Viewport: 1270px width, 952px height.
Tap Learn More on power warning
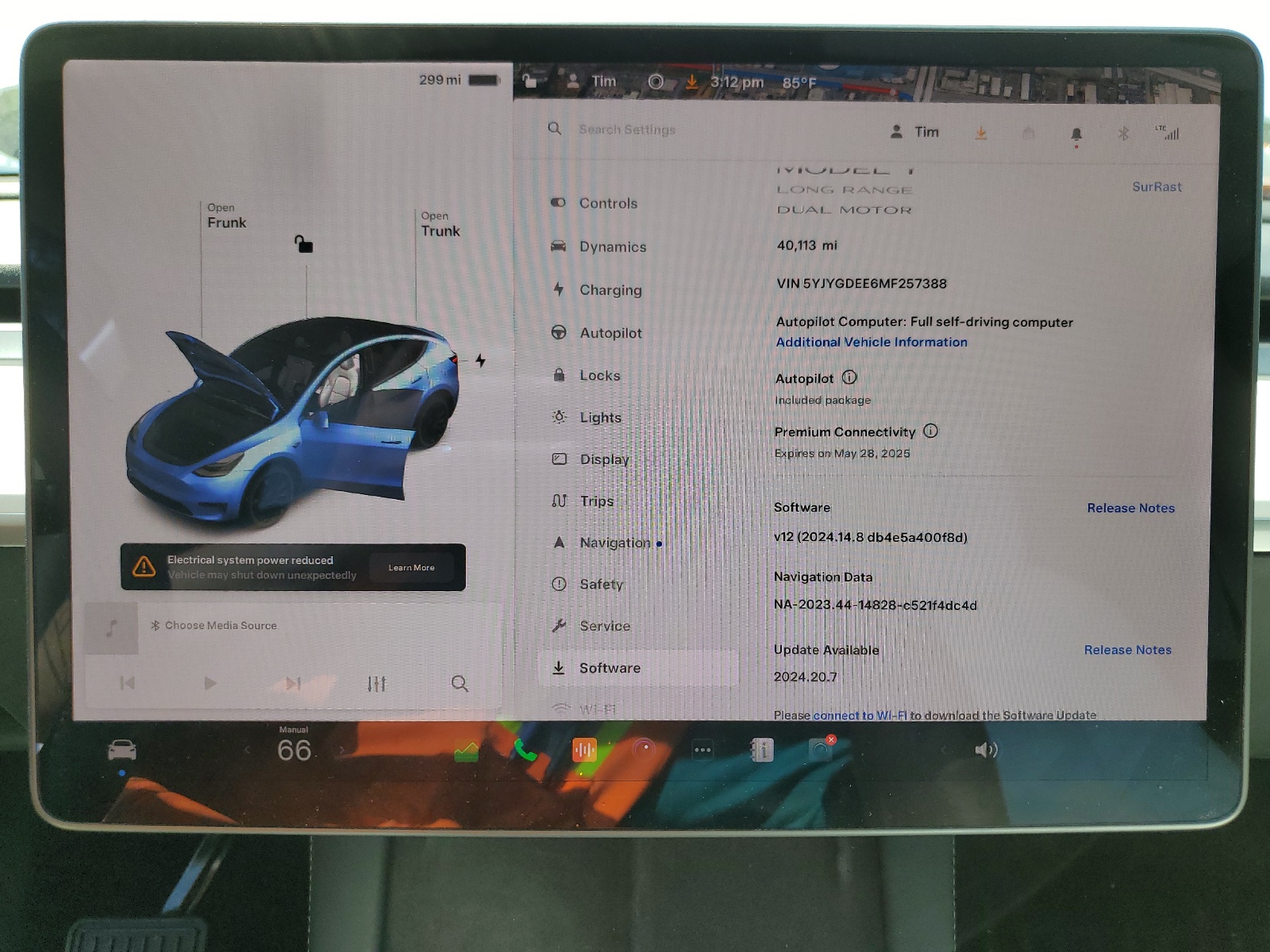411,567
